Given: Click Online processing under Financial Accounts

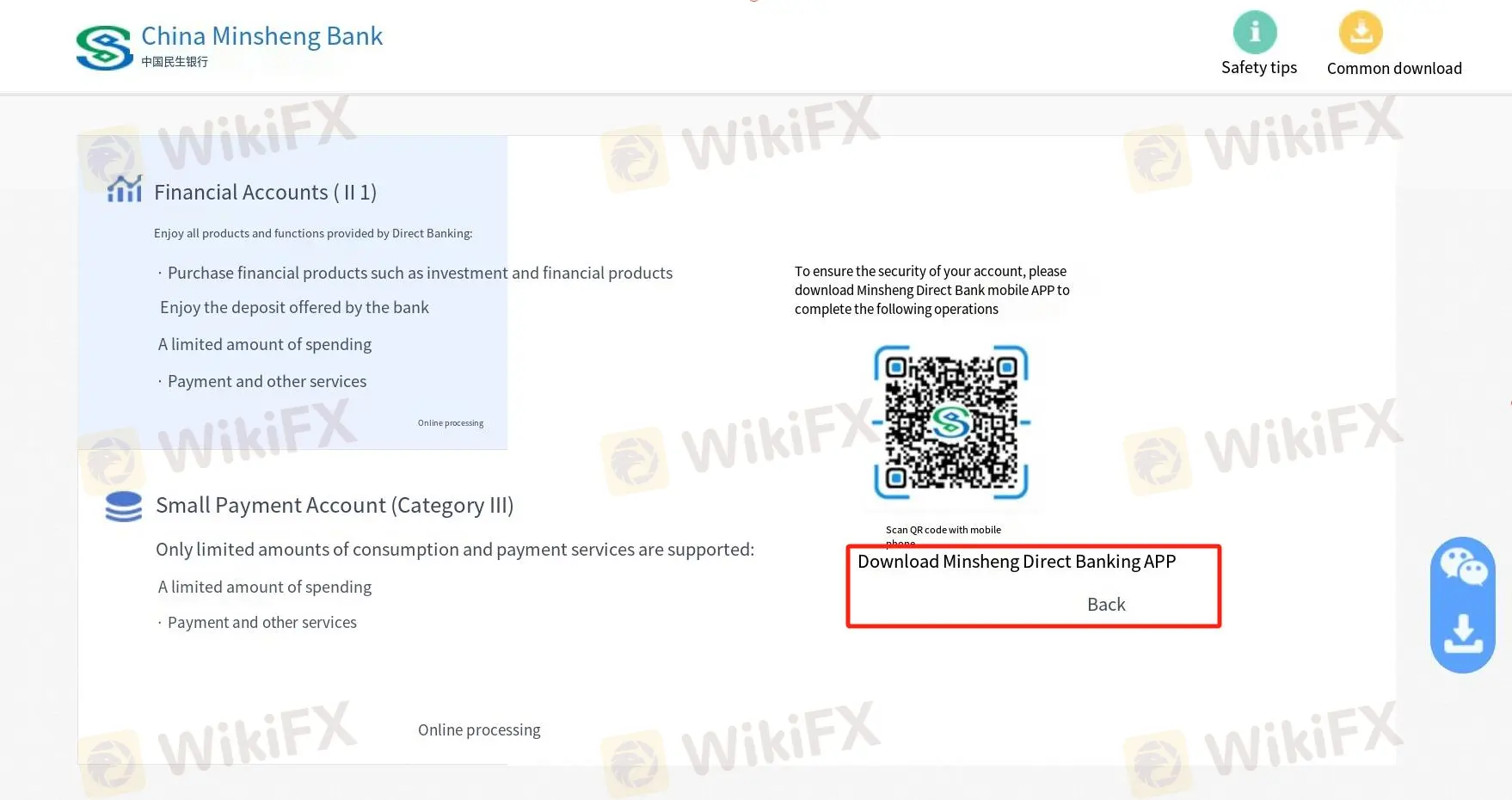Looking at the screenshot, I should point(451,423).
